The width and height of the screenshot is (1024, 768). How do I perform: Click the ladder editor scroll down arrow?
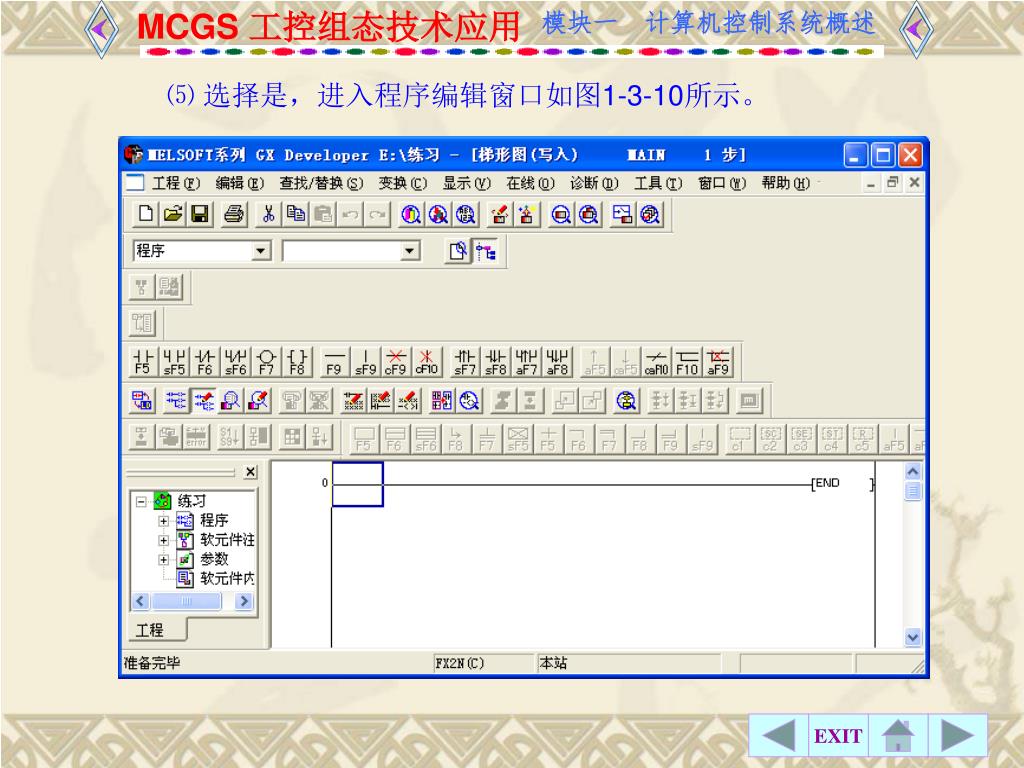pos(913,637)
